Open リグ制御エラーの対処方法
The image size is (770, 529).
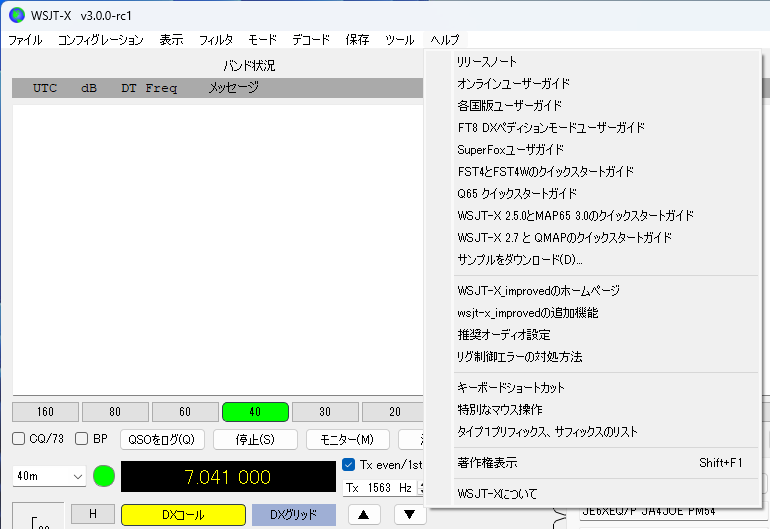point(593,357)
